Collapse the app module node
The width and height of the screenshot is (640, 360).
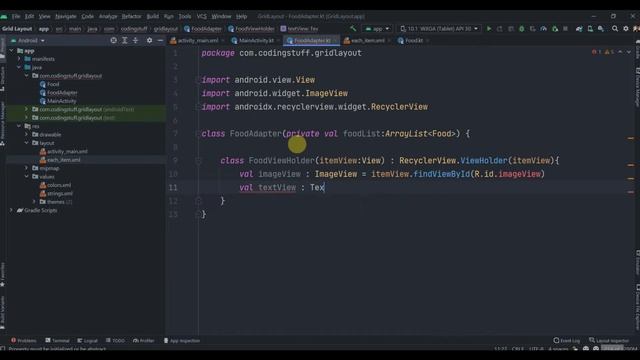click(x=12, y=51)
